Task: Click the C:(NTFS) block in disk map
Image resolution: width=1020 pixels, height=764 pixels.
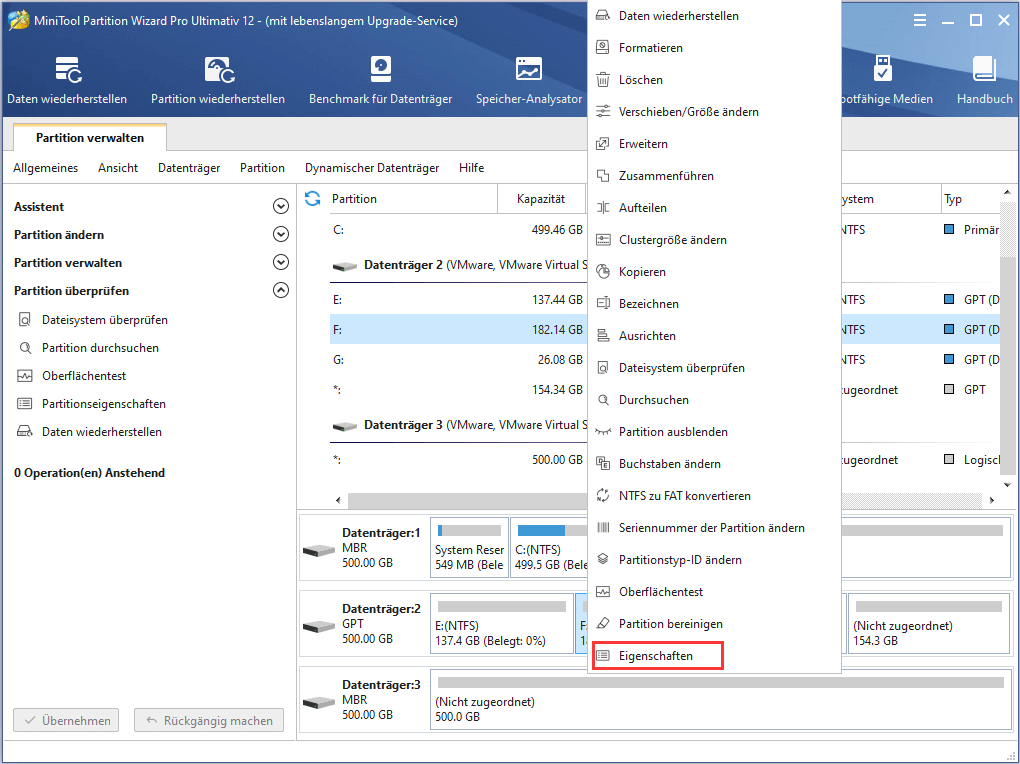Action: click(x=550, y=547)
